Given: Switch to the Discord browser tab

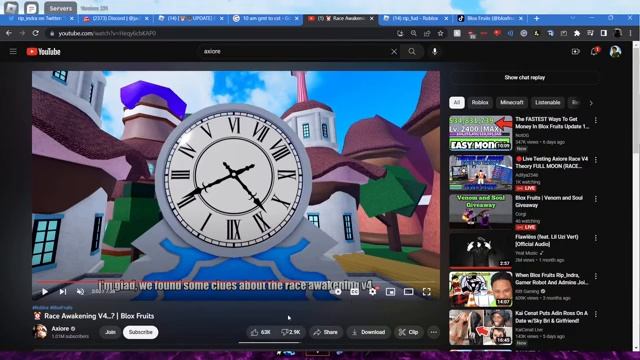Looking at the screenshot, I should coord(115,19).
